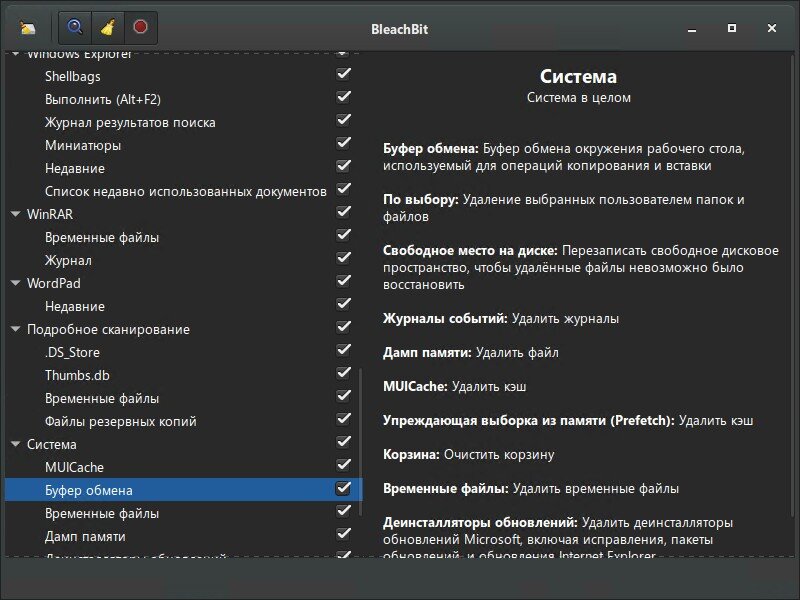This screenshot has height=600, width=800.
Task: Click the Preview magnifier icon
Action: (x=75, y=27)
